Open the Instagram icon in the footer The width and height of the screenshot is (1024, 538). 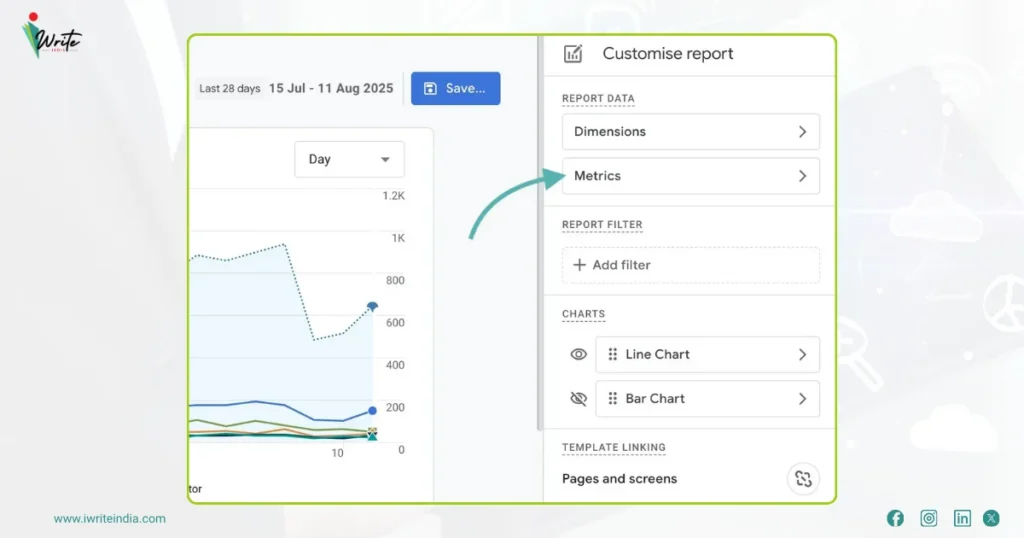click(929, 518)
